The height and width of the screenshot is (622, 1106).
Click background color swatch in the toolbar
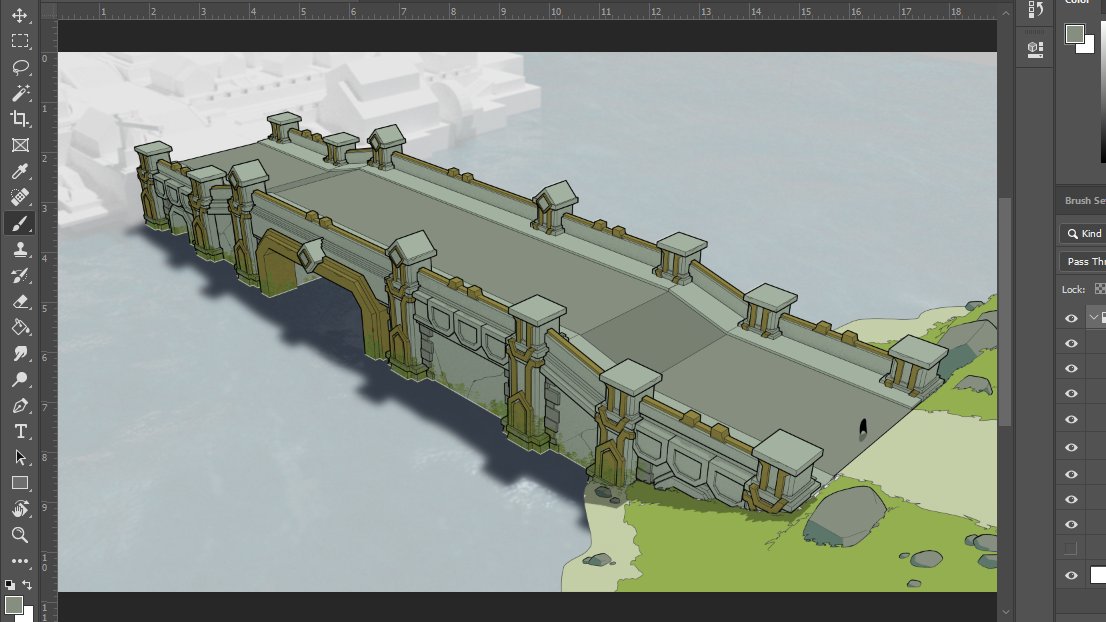tap(28, 616)
